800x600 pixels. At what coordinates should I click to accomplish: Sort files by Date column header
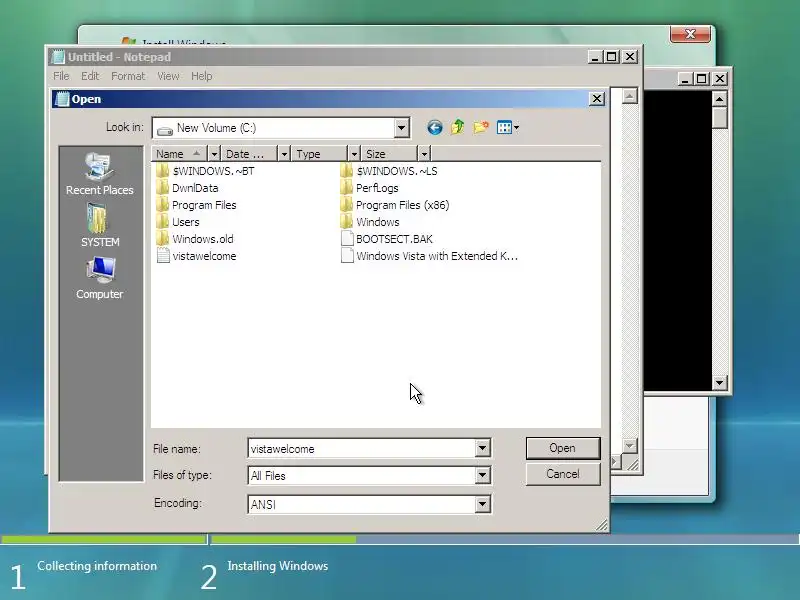point(250,154)
